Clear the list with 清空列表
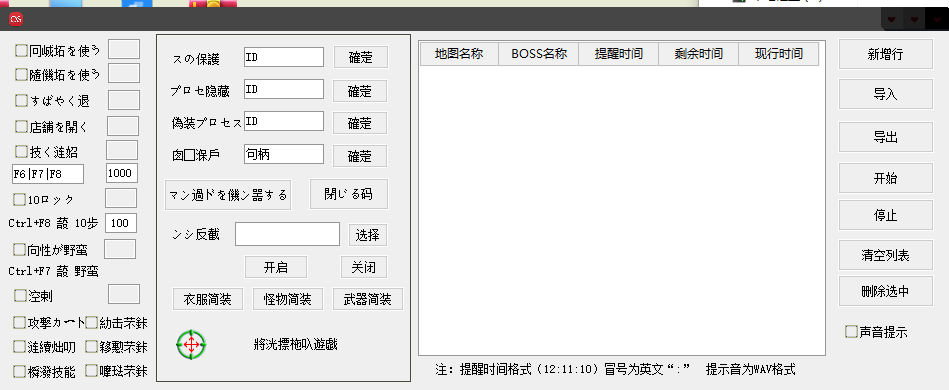The height and width of the screenshot is (390, 949). [885, 255]
